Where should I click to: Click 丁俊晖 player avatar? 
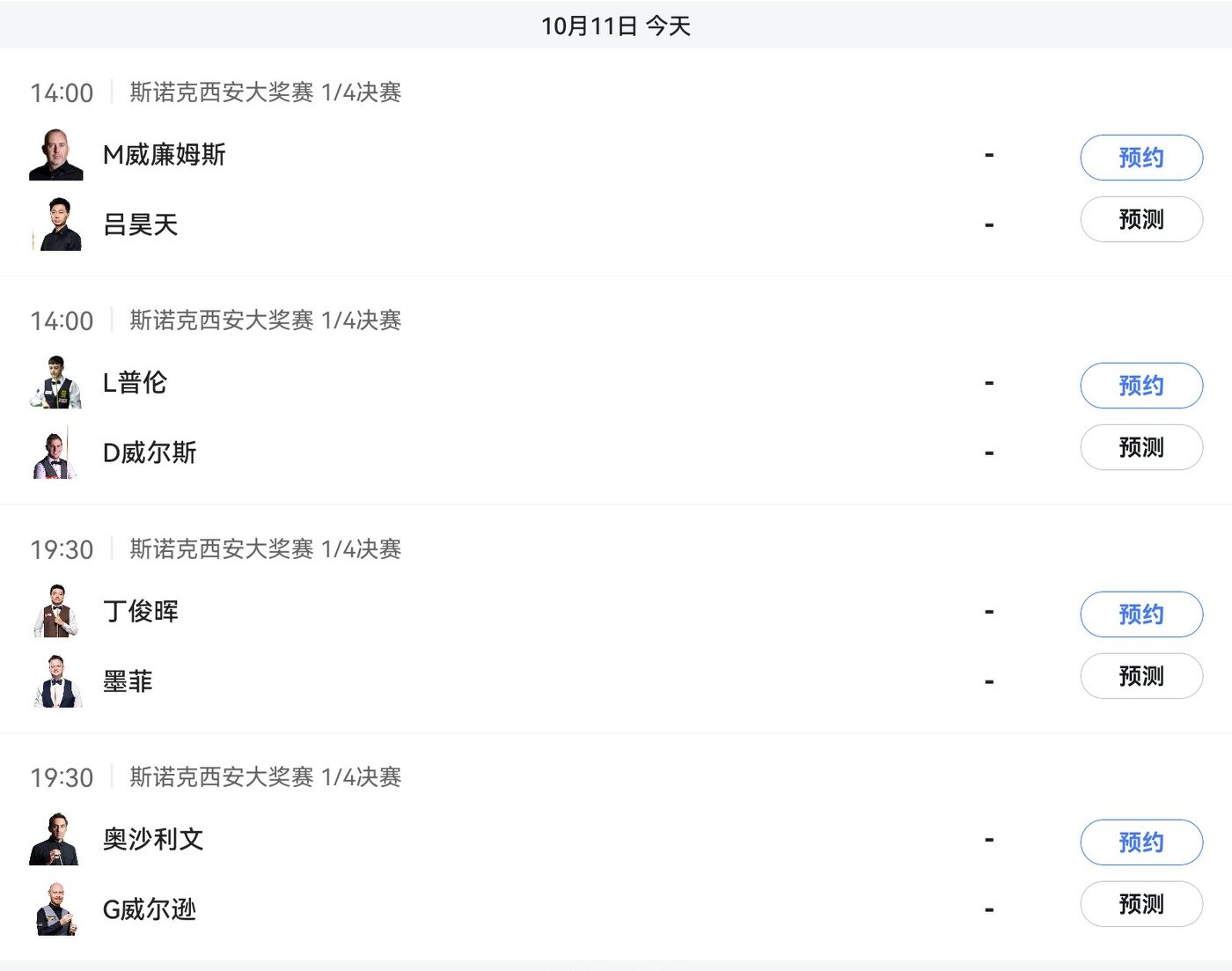point(56,611)
